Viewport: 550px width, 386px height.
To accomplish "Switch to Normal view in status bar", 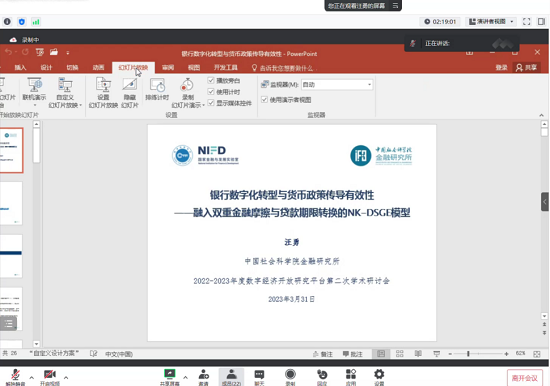I will [x=381, y=354].
